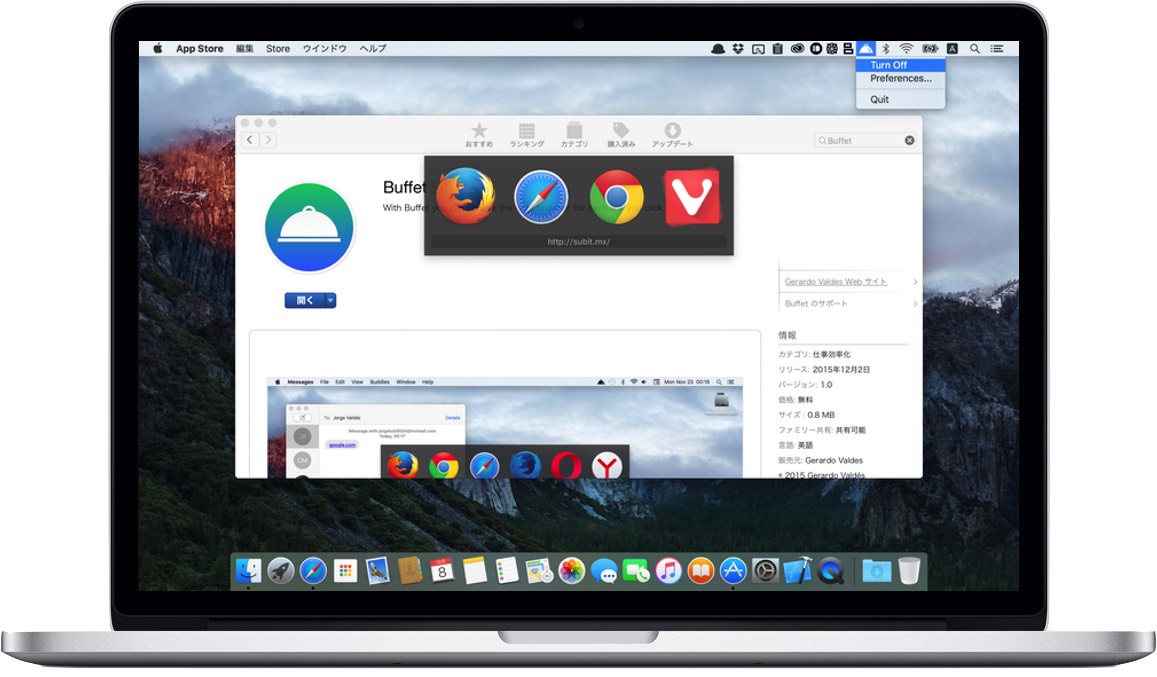Open QuickTime Player from the Dock
This screenshot has width=1157, height=677.
pos(830,571)
